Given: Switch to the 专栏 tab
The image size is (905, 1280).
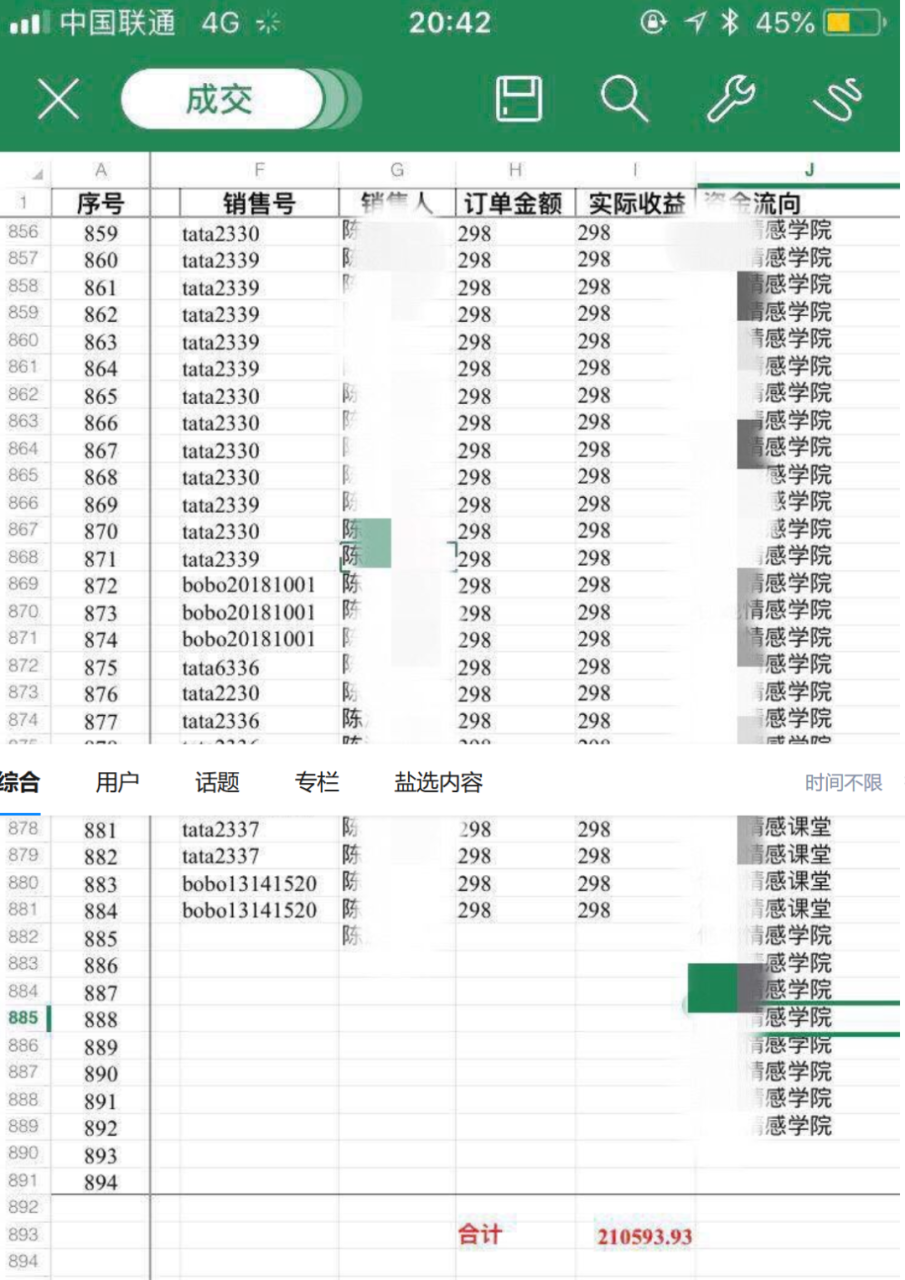Looking at the screenshot, I should [x=317, y=782].
